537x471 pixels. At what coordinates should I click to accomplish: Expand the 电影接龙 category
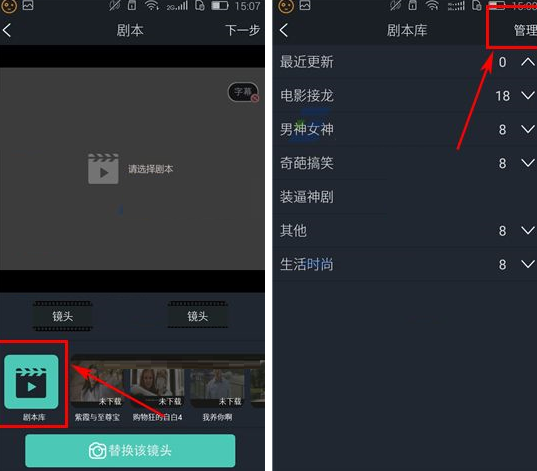[528, 96]
